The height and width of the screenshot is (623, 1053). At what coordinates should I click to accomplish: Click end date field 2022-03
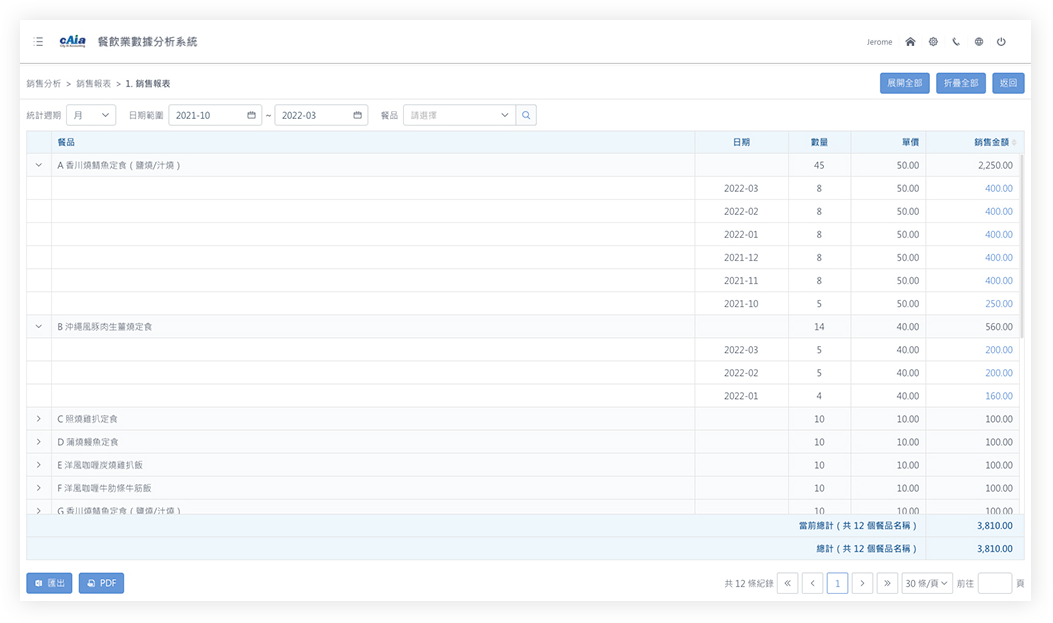coord(321,115)
